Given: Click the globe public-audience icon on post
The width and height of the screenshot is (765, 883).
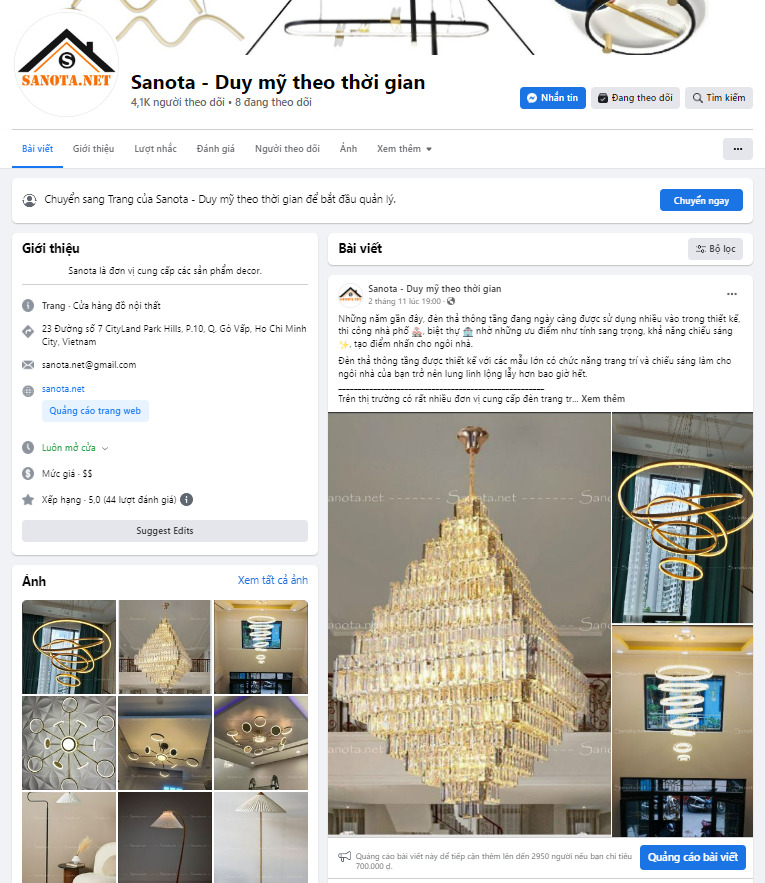Looking at the screenshot, I should (x=451, y=301).
